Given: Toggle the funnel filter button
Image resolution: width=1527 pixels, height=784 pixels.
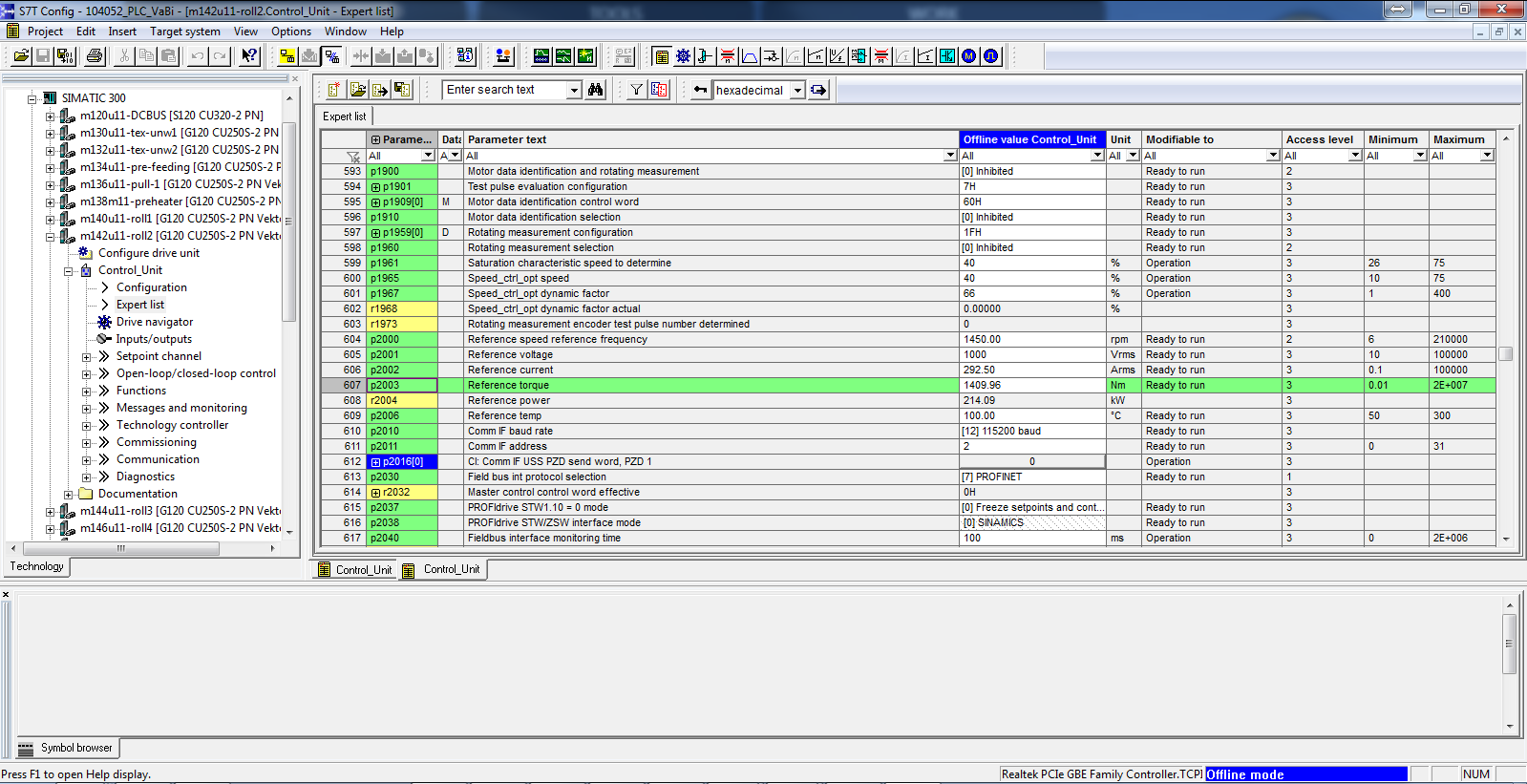Looking at the screenshot, I should point(636,90).
